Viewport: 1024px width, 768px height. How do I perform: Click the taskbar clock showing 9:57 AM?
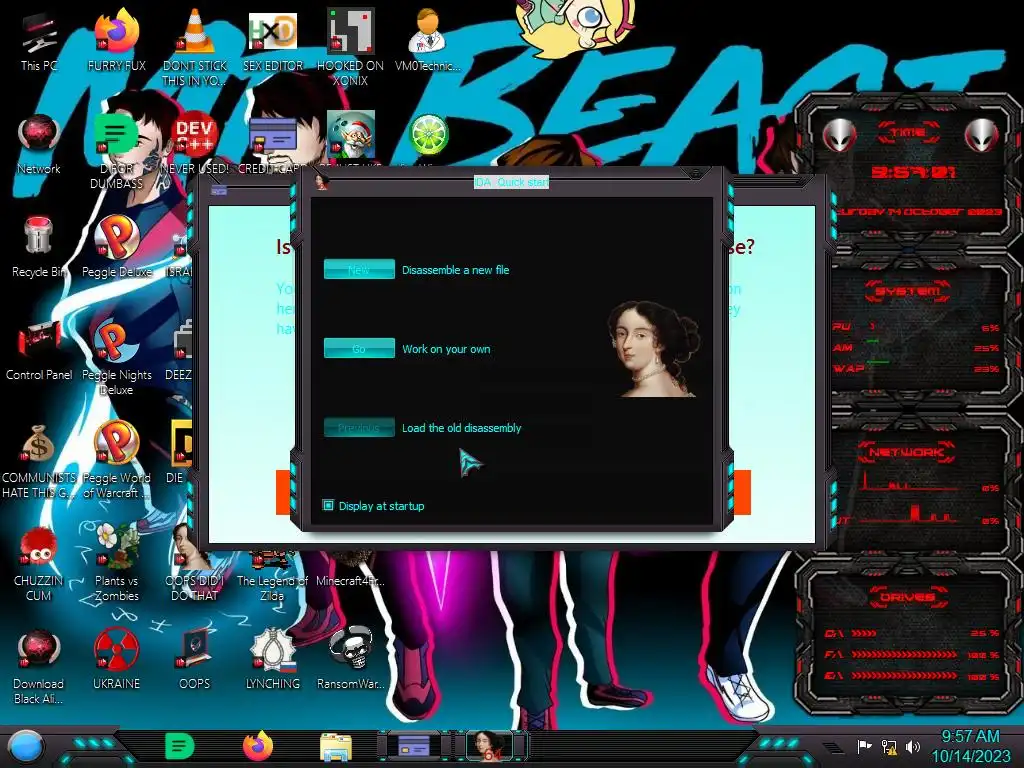970,746
